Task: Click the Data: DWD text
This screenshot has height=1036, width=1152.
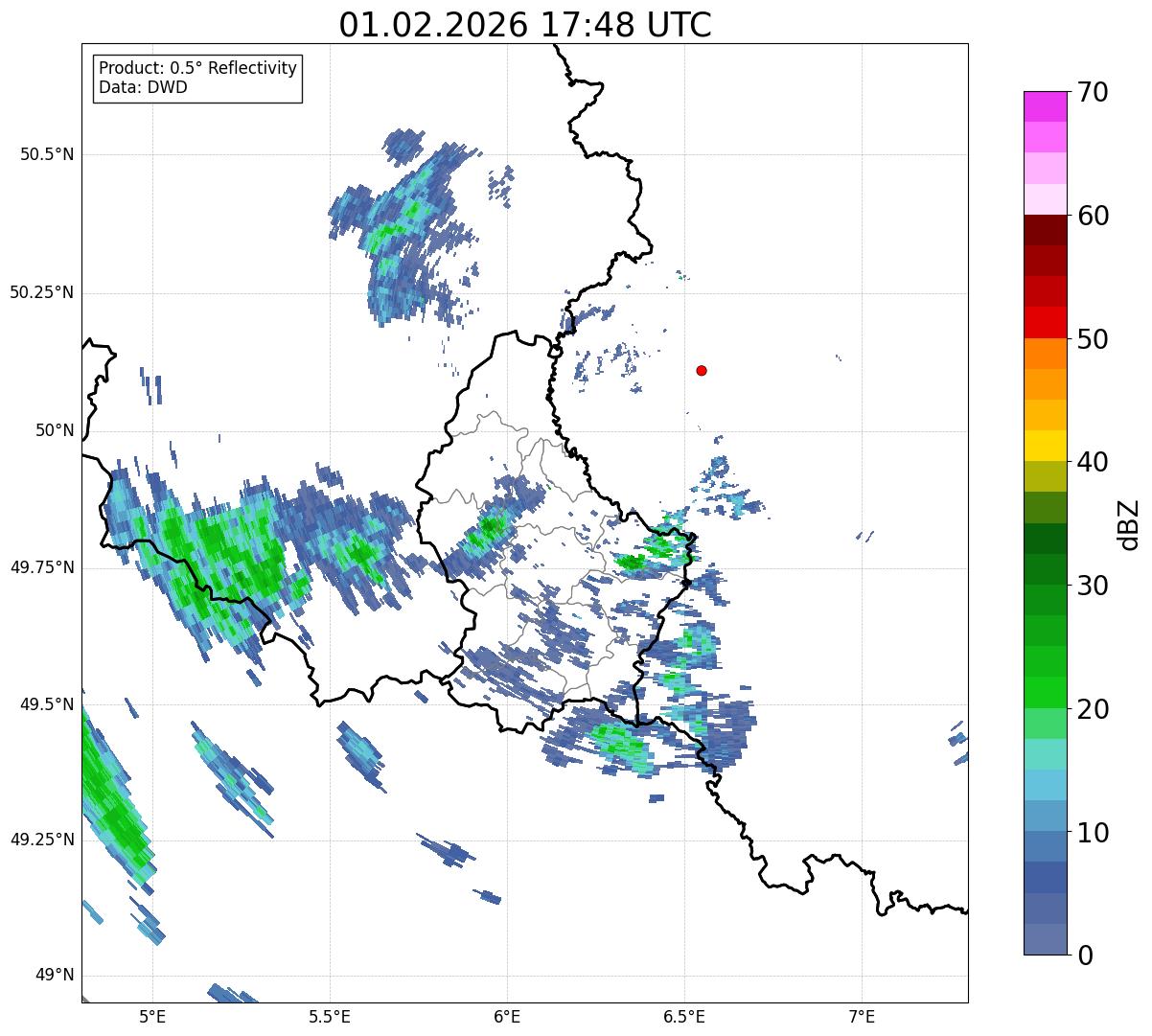Action: [143, 87]
